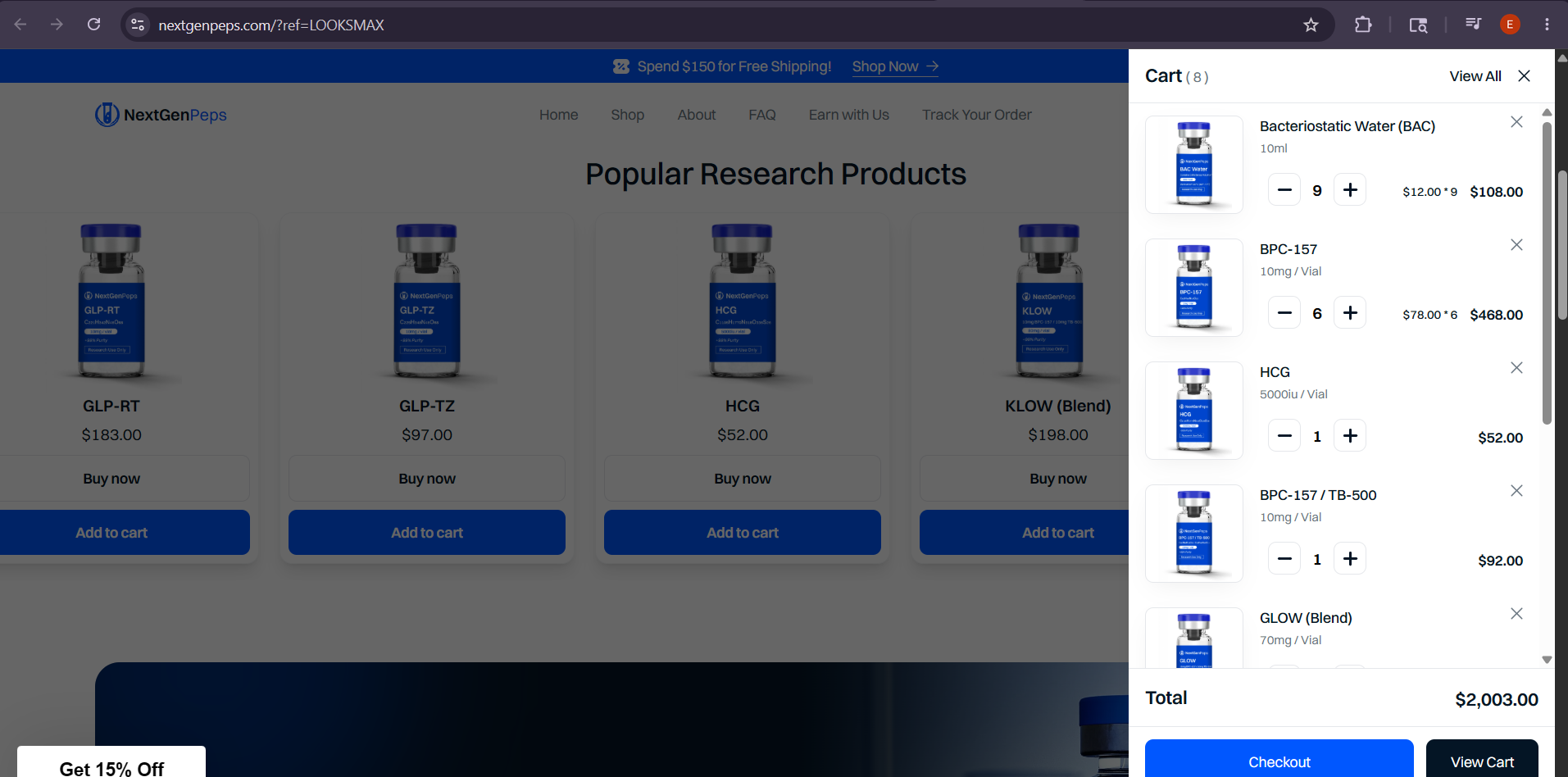
Task: Click cart scrollbar down arrow
Action: pos(1547,659)
